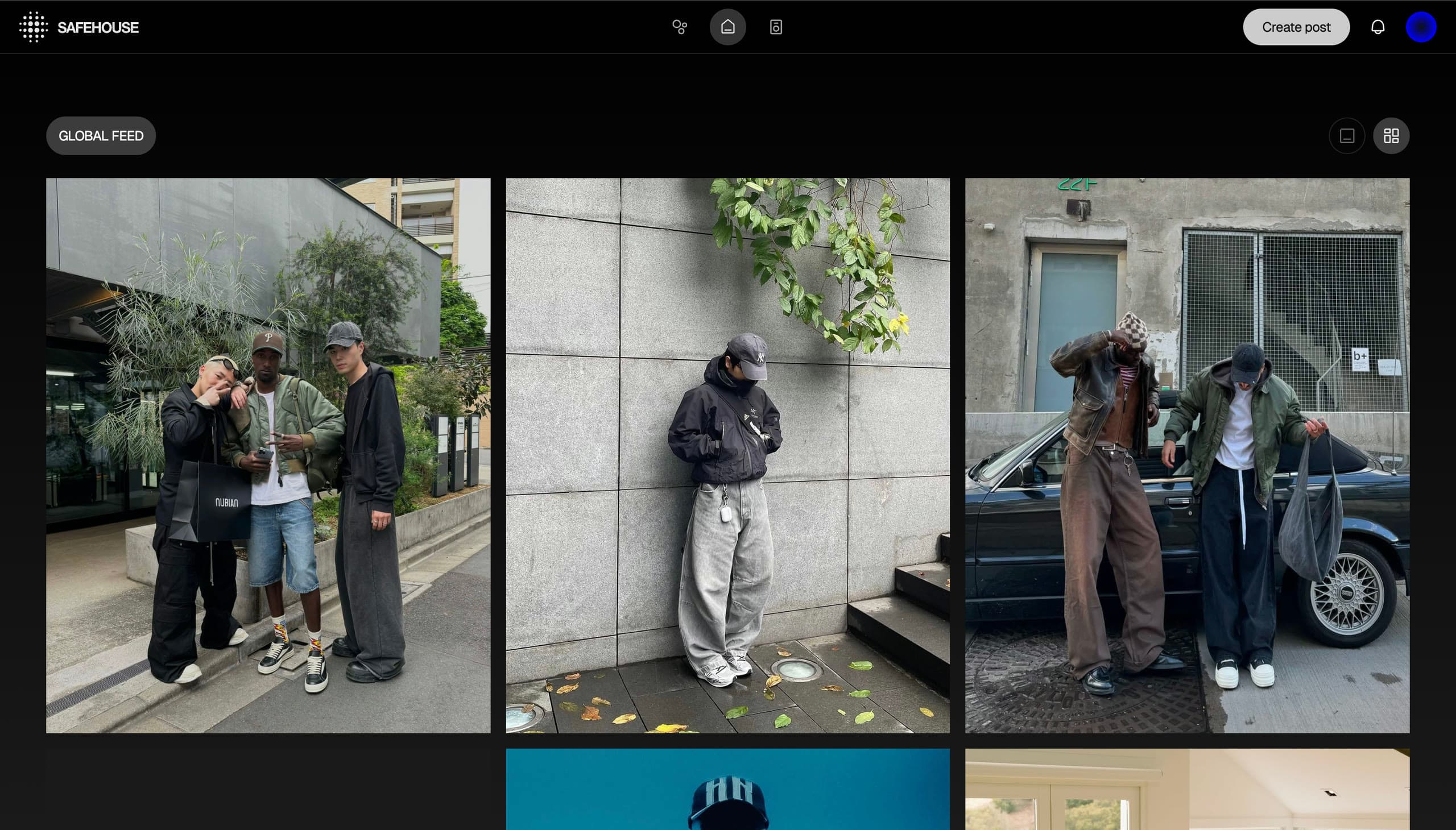
Task: Click the Create post button
Action: [x=1296, y=27]
